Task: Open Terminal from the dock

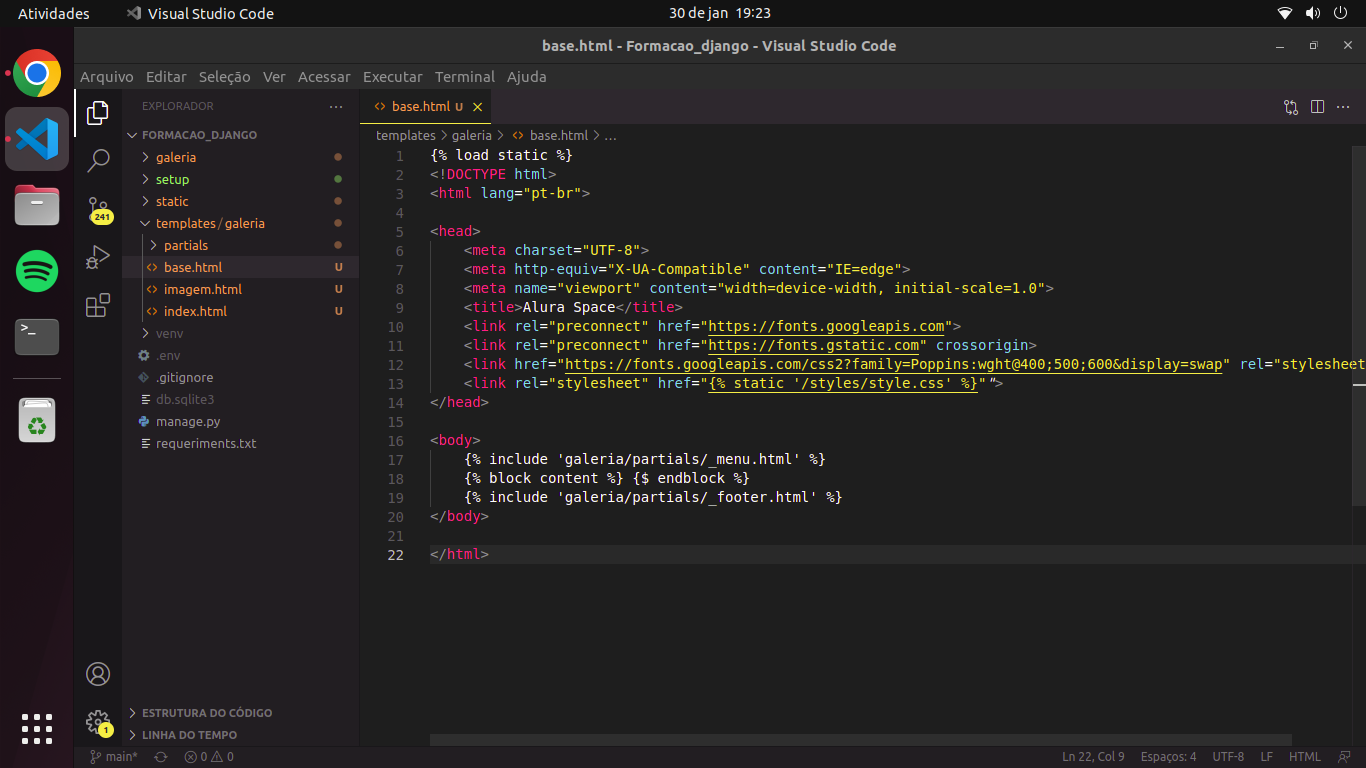Action: 37,337
